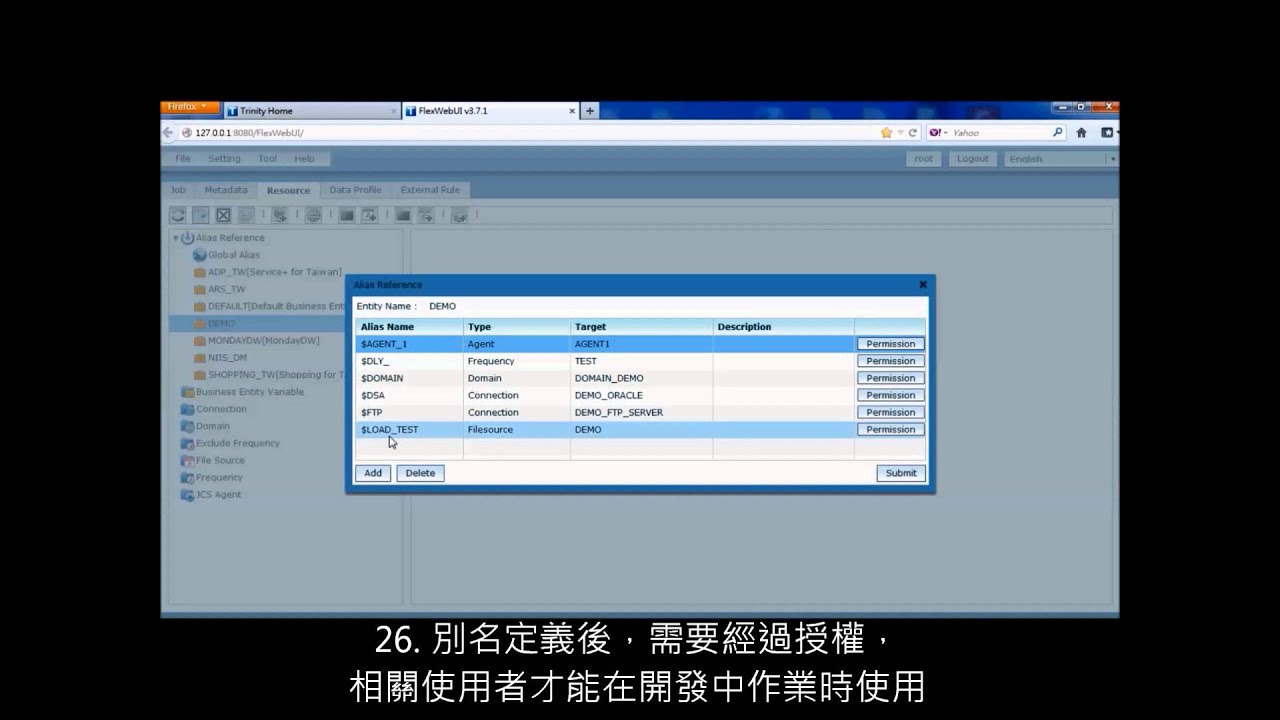This screenshot has width=1280, height=720.
Task: Click the globe icon in the toolbar
Action: point(313,214)
